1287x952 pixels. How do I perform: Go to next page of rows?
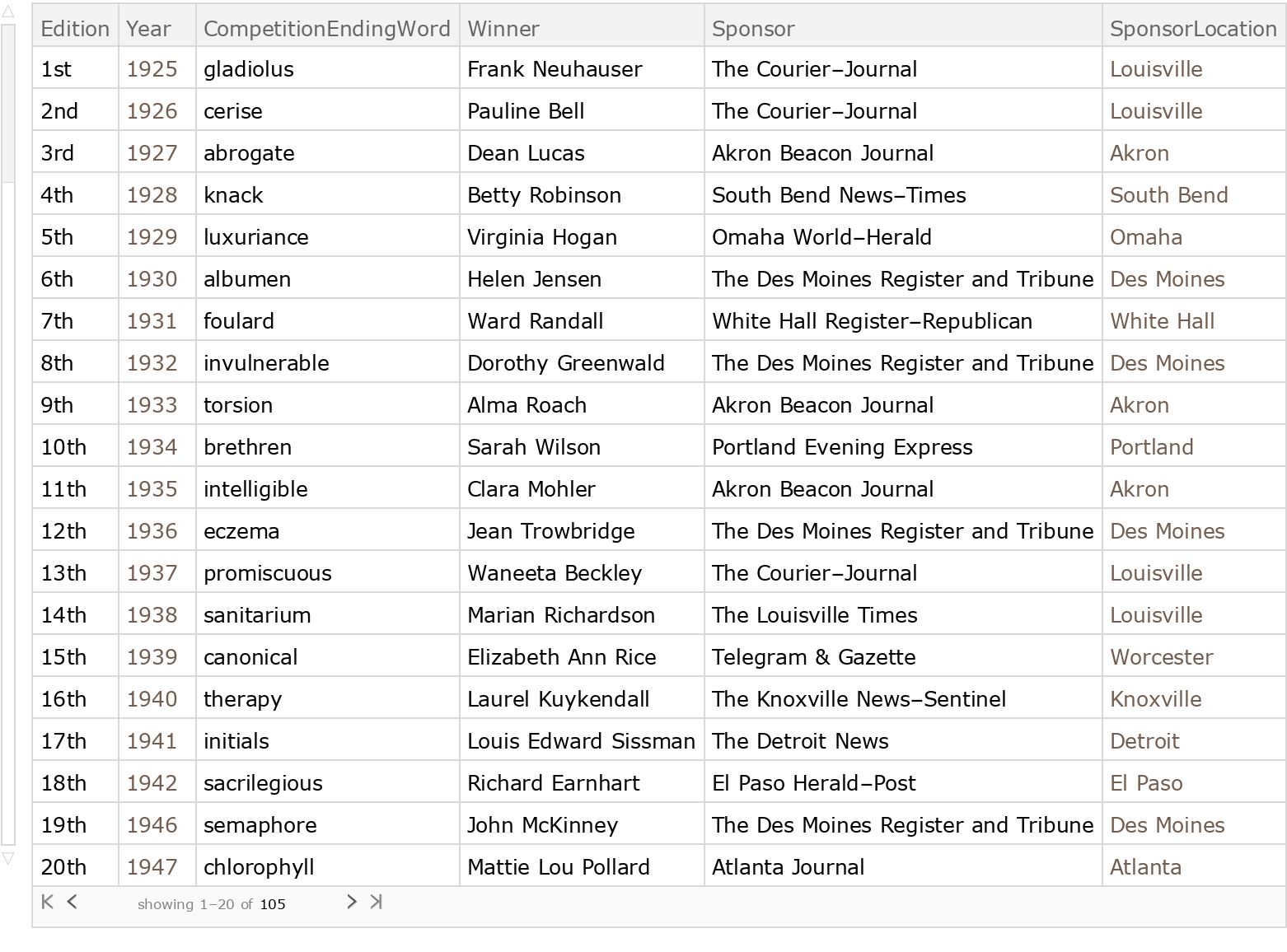(x=352, y=902)
